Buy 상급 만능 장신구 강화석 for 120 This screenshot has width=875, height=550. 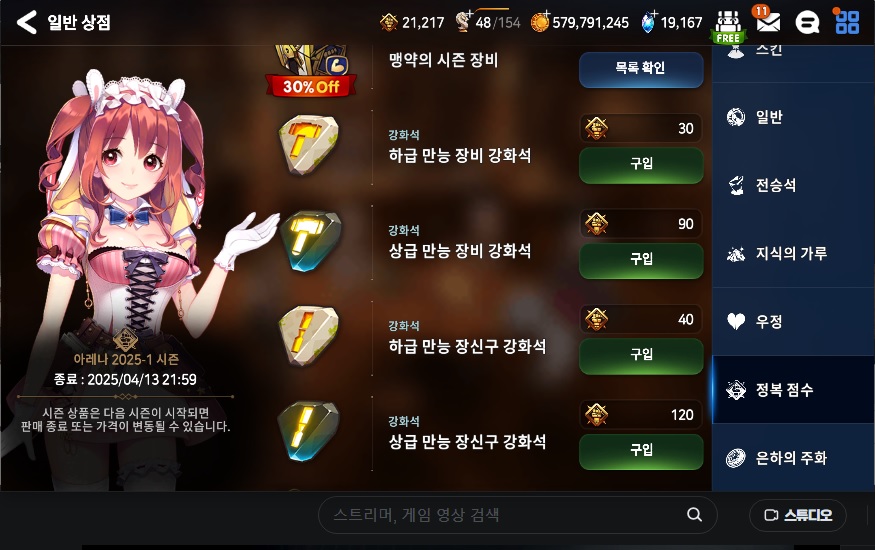[641, 451]
